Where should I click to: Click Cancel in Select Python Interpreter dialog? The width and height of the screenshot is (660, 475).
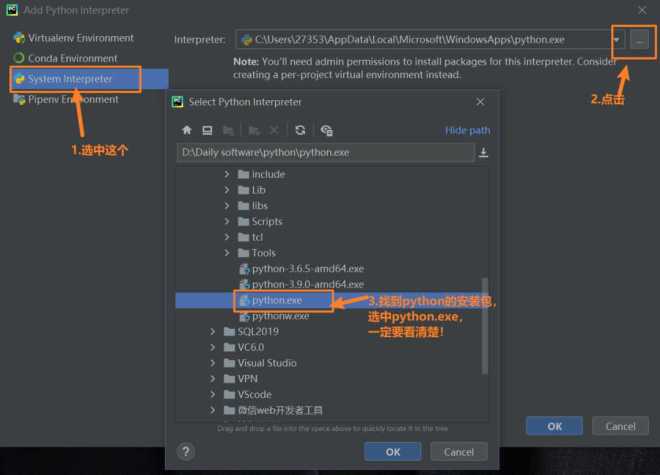pos(459,451)
